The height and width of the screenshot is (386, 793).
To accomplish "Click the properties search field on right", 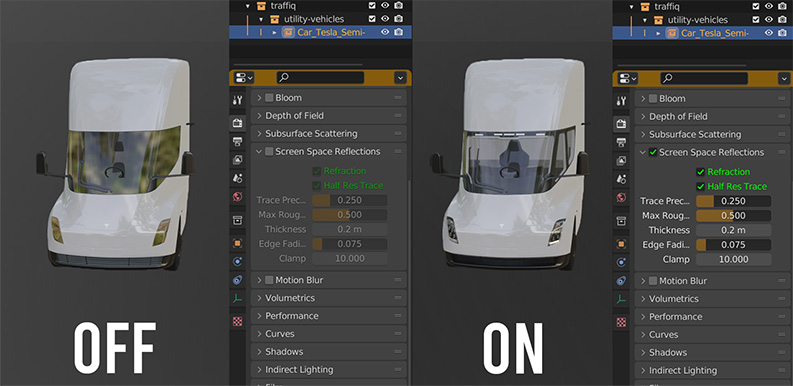I will click(704, 78).
